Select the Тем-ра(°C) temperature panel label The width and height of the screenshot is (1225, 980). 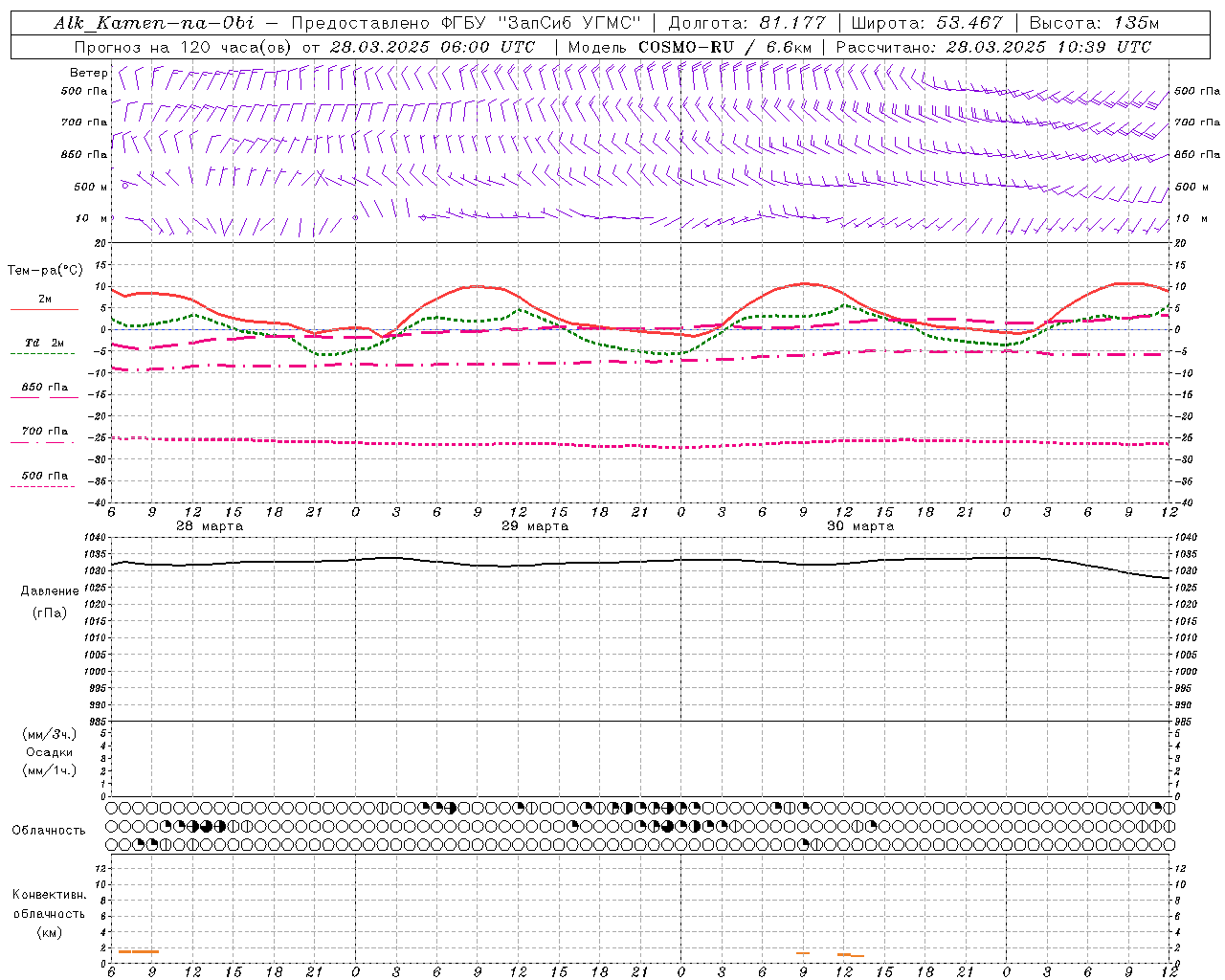[45, 271]
